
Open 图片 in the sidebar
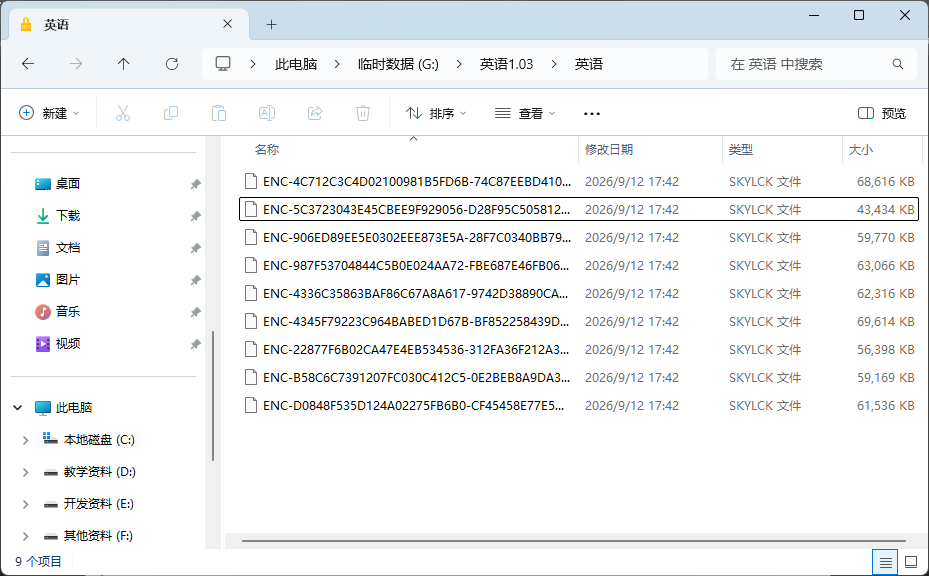[x=68, y=280]
